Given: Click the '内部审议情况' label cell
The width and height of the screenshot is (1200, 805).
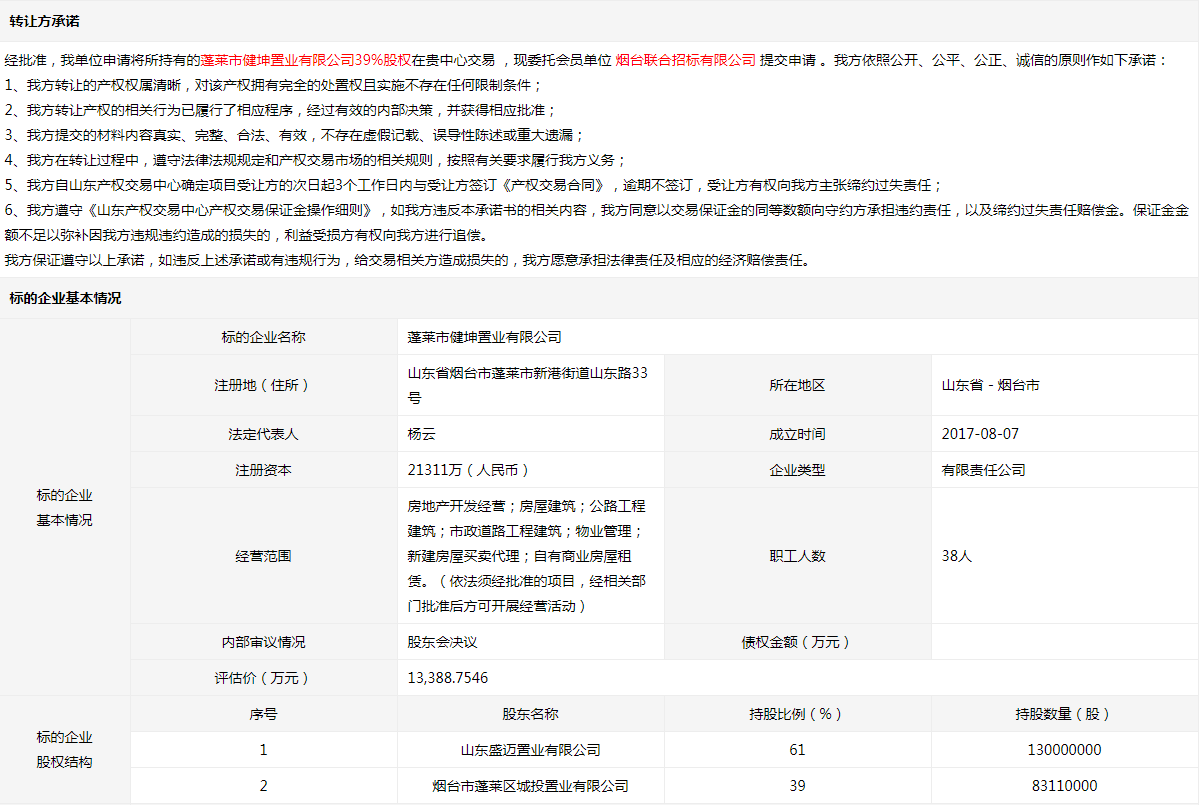Looking at the screenshot, I should [264, 642].
